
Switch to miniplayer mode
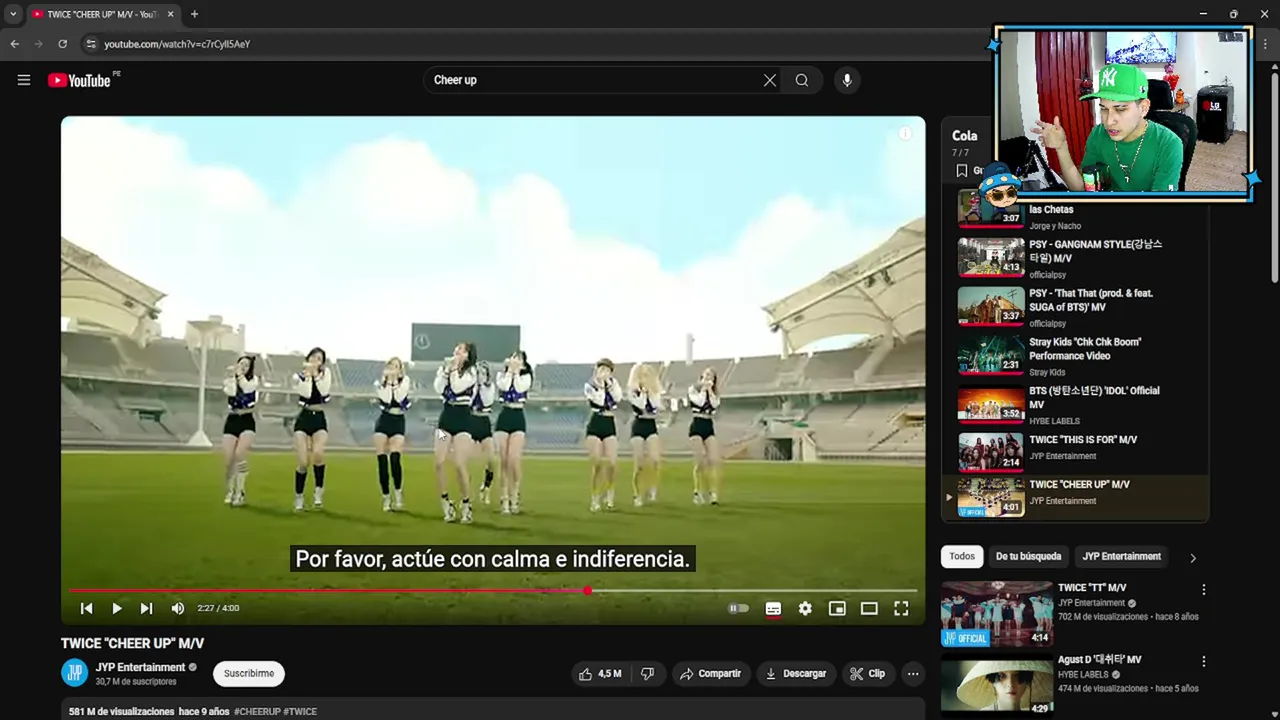click(x=837, y=608)
